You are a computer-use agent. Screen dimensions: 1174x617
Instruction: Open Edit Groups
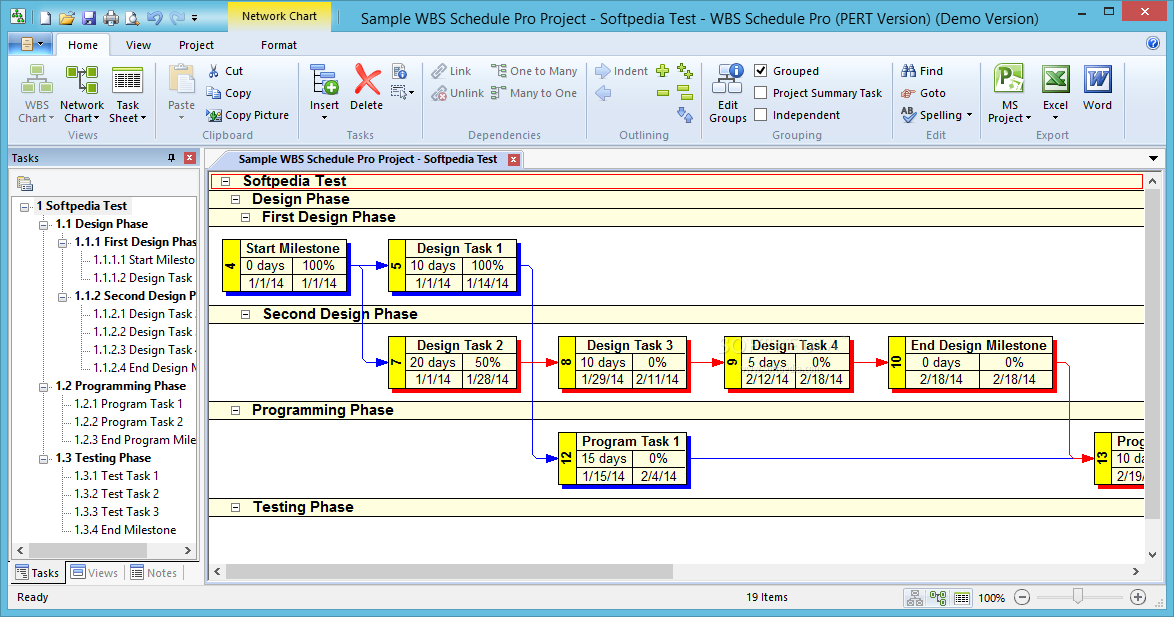[728, 94]
